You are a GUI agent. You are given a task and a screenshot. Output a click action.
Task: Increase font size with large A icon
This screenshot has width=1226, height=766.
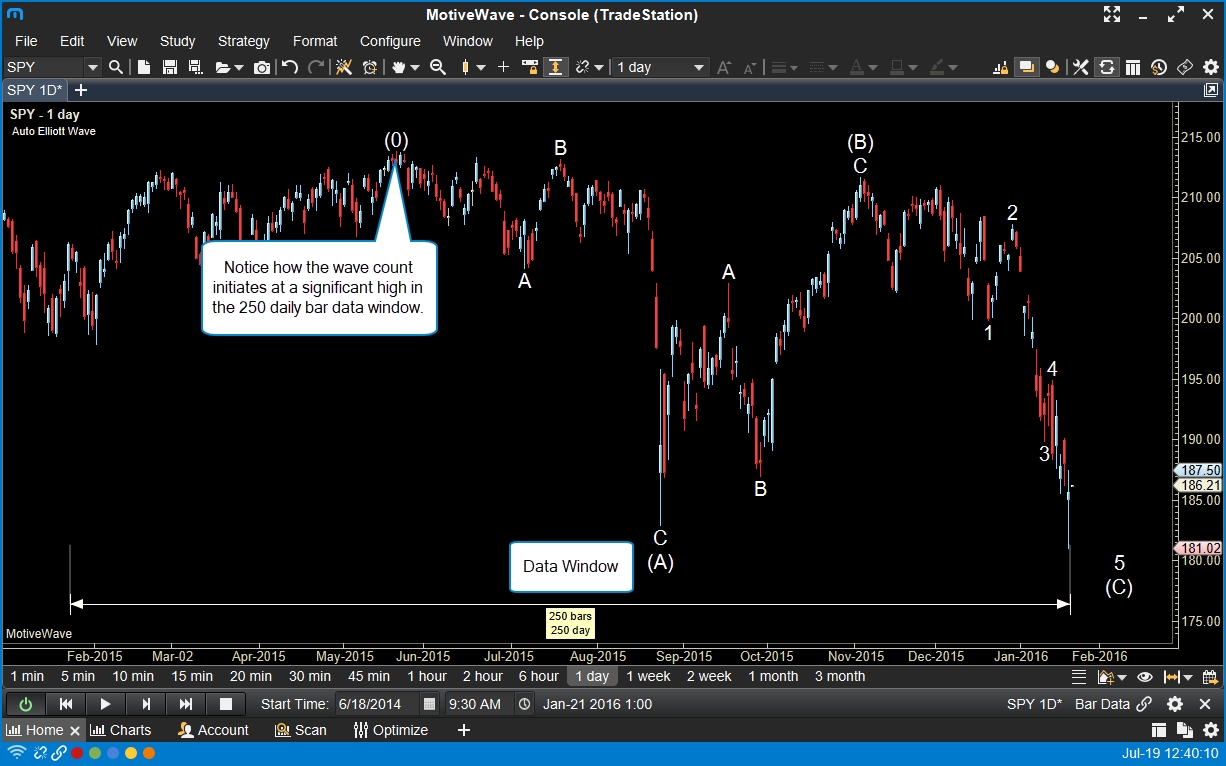point(724,67)
